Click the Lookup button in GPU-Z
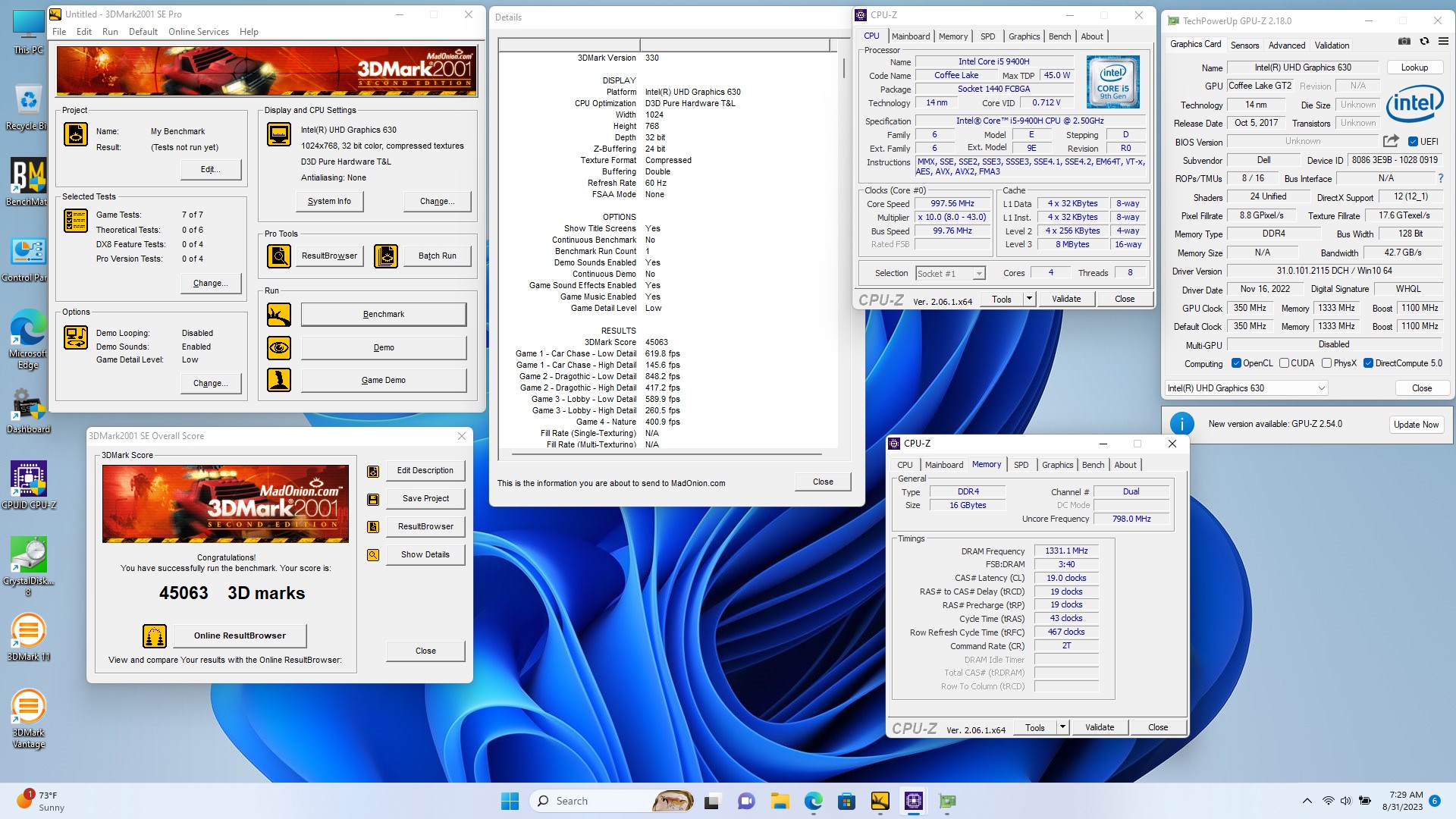Image resolution: width=1456 pixels, height=819 pixels. coord(1414,67)
